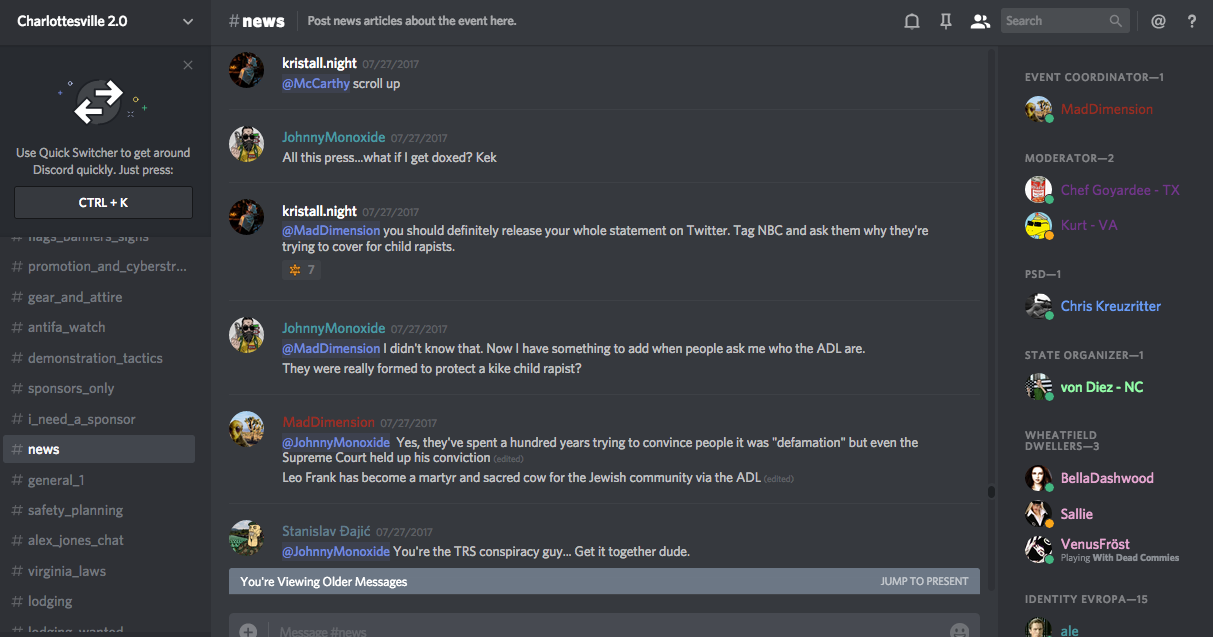
Task: Click Jump to Present
Action: [x=924, y=581]
